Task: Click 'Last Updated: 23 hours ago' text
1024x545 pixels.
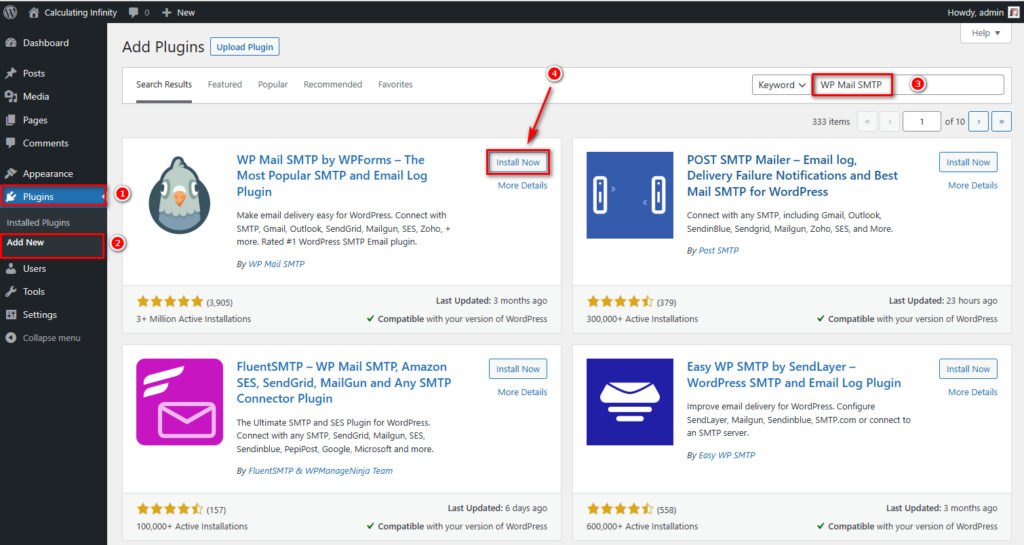Action: pos(943,301)
